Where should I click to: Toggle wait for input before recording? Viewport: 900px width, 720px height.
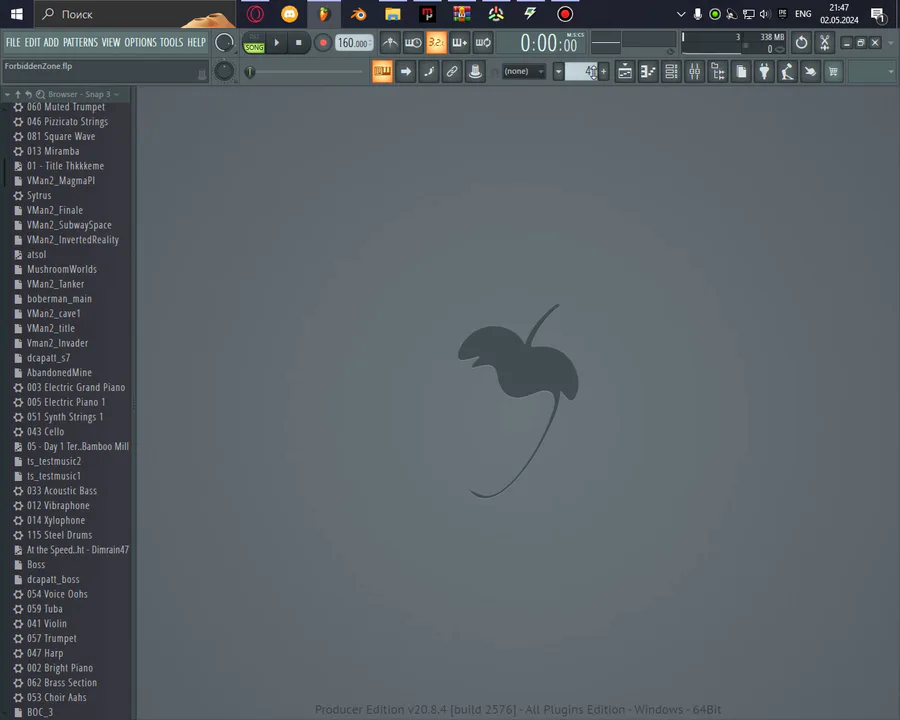tap(413, 42)
